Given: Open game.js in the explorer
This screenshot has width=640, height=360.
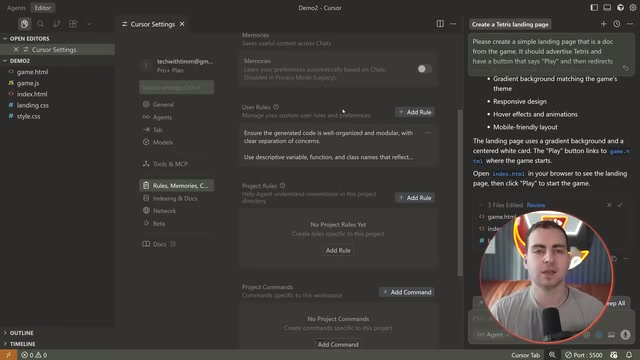Looking at the screenshot, I should (28, 83).
